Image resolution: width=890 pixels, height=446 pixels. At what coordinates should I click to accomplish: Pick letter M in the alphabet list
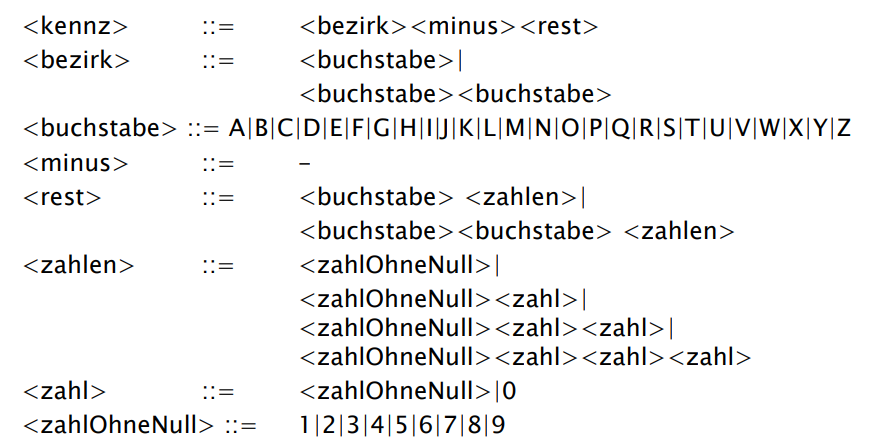[515, 128]
